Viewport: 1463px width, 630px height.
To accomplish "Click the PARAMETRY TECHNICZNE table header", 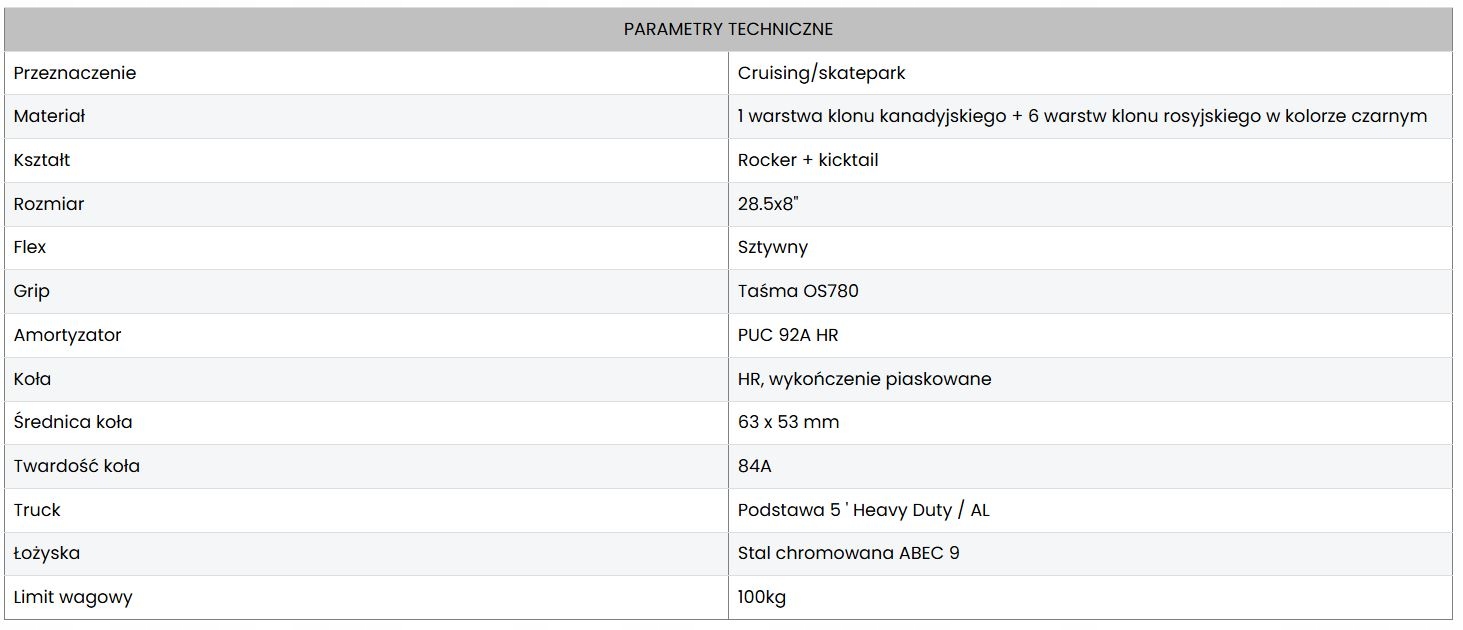I will tap(728, 29).
